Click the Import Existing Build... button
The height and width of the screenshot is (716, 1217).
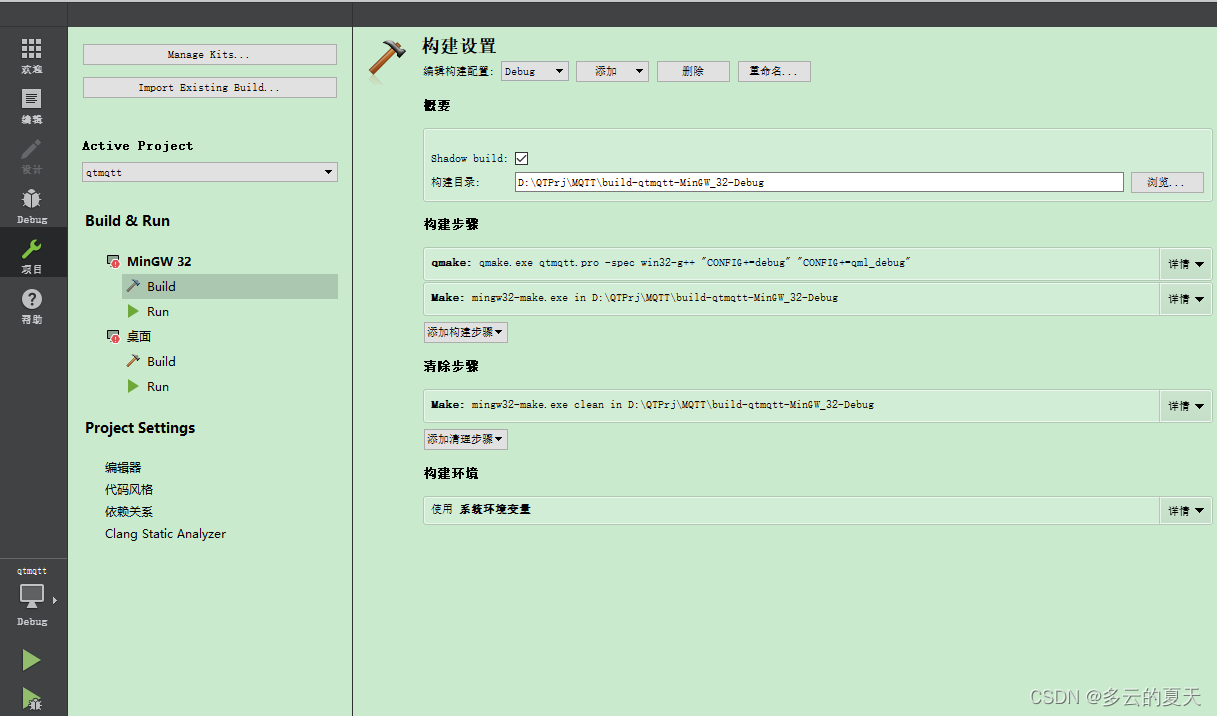click(x=210, y=87)
